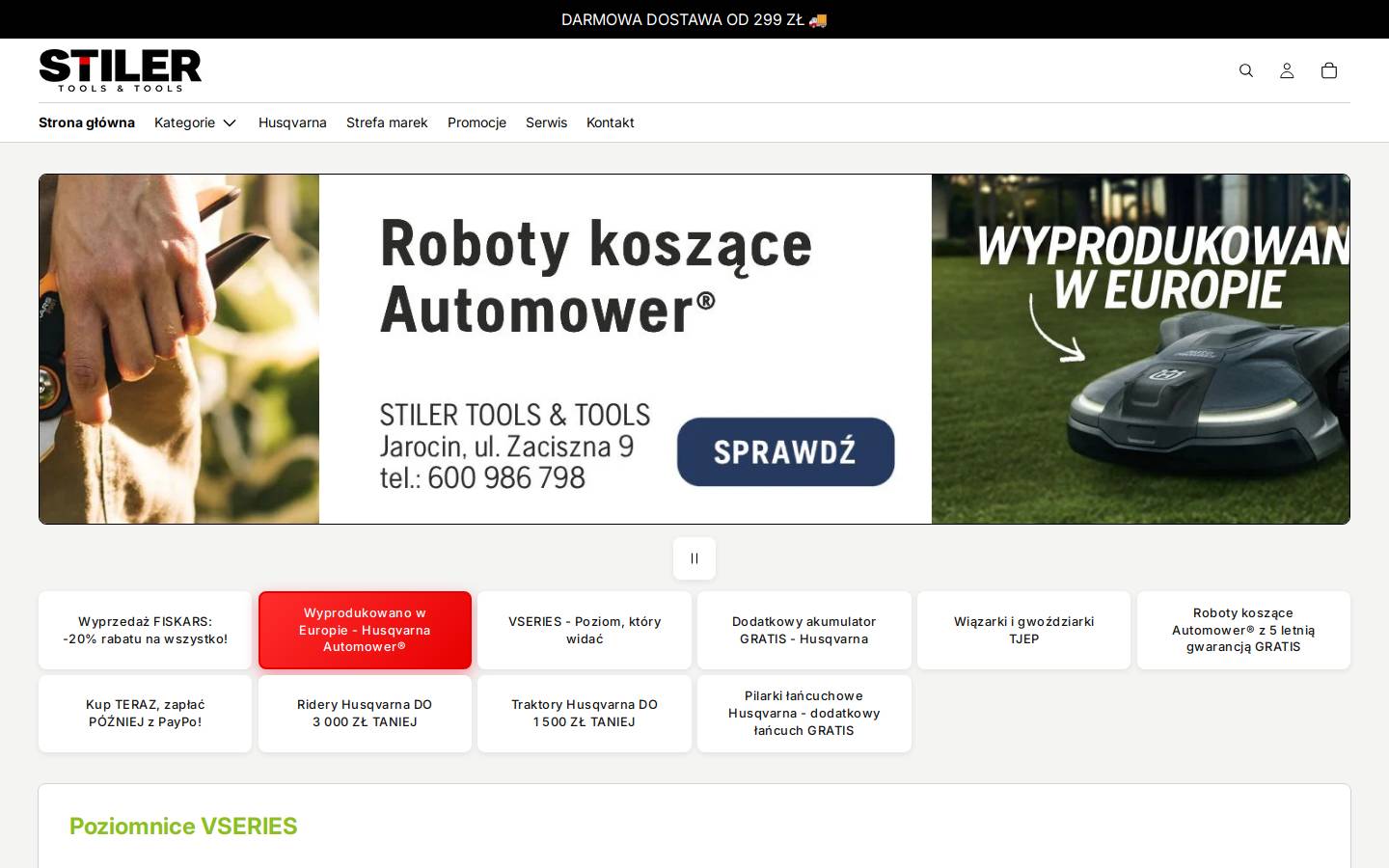Select VSERIES - Poziom, który widać tile
The width and height of the screenshot is (1389, 868).
(585, 630)
